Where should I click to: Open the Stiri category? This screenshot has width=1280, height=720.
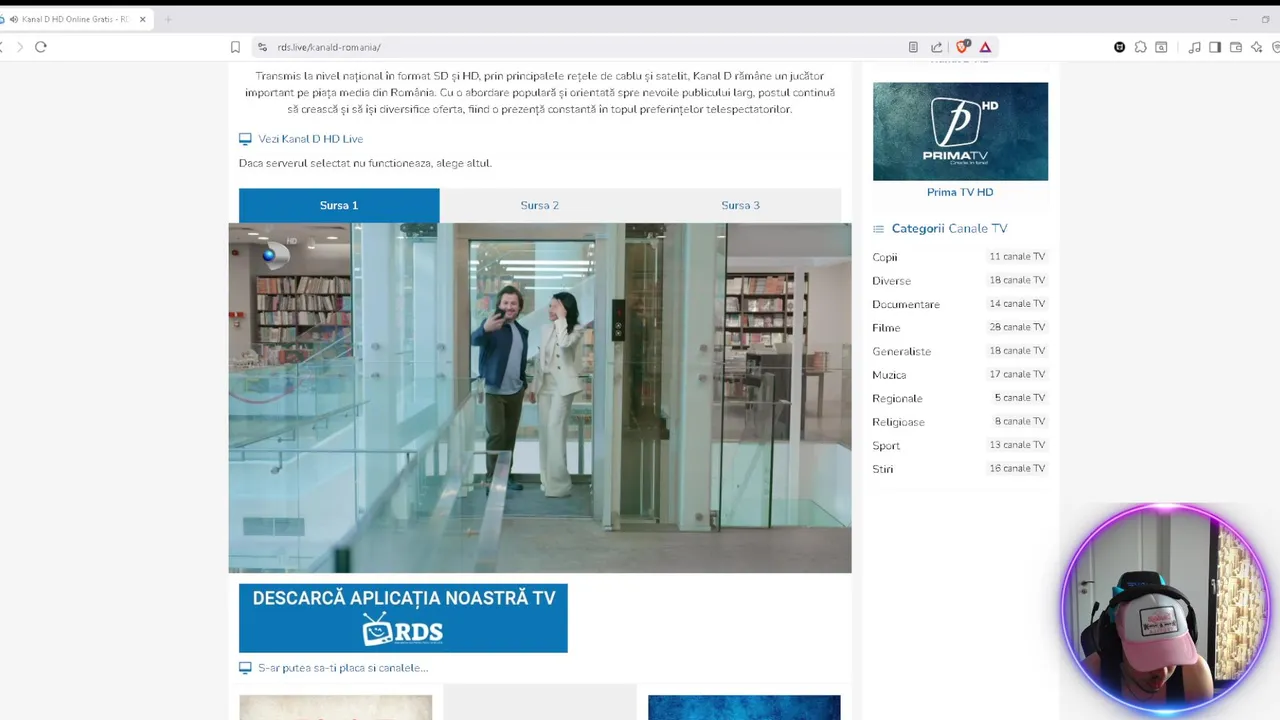point(883,469)
